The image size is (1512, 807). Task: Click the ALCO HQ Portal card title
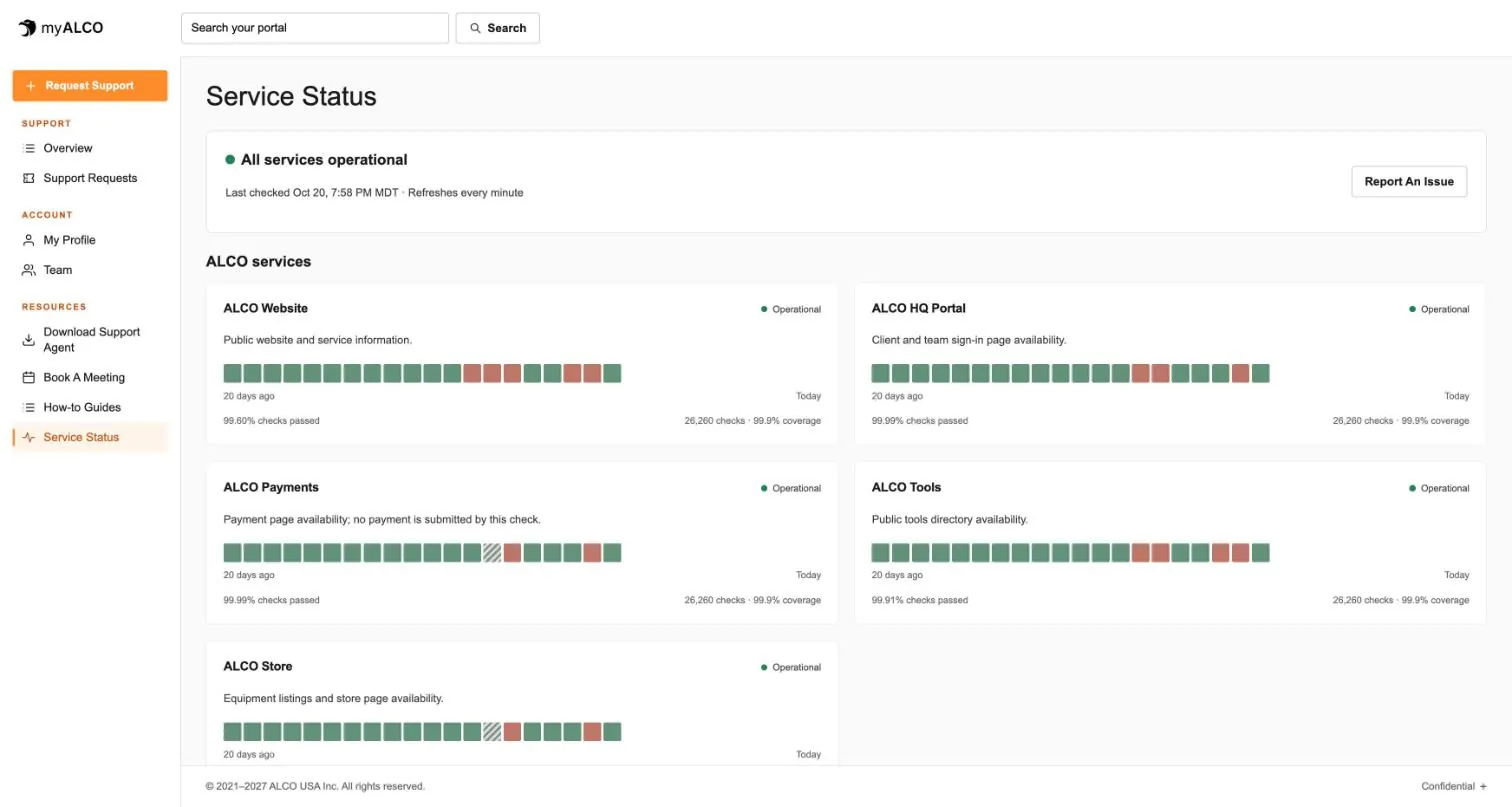pyautogui.click(x=919, y=308)
